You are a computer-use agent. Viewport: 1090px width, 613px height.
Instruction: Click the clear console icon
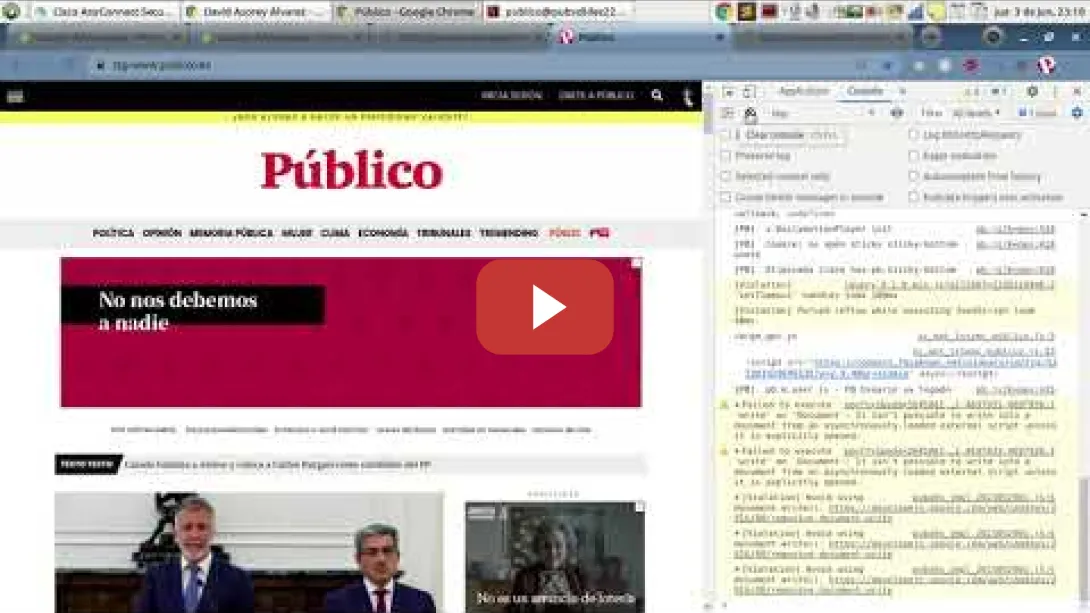coord(750,113)
